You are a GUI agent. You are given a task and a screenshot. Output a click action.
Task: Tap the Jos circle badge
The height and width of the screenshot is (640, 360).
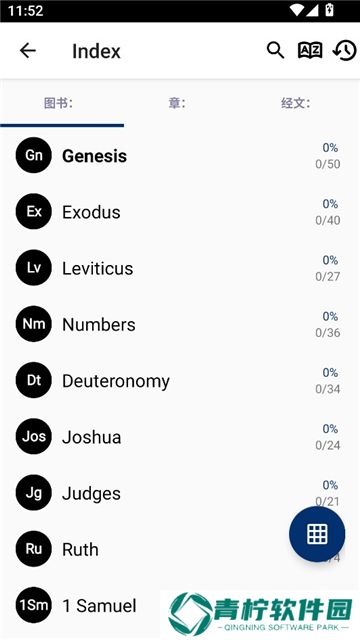(33, 436)
